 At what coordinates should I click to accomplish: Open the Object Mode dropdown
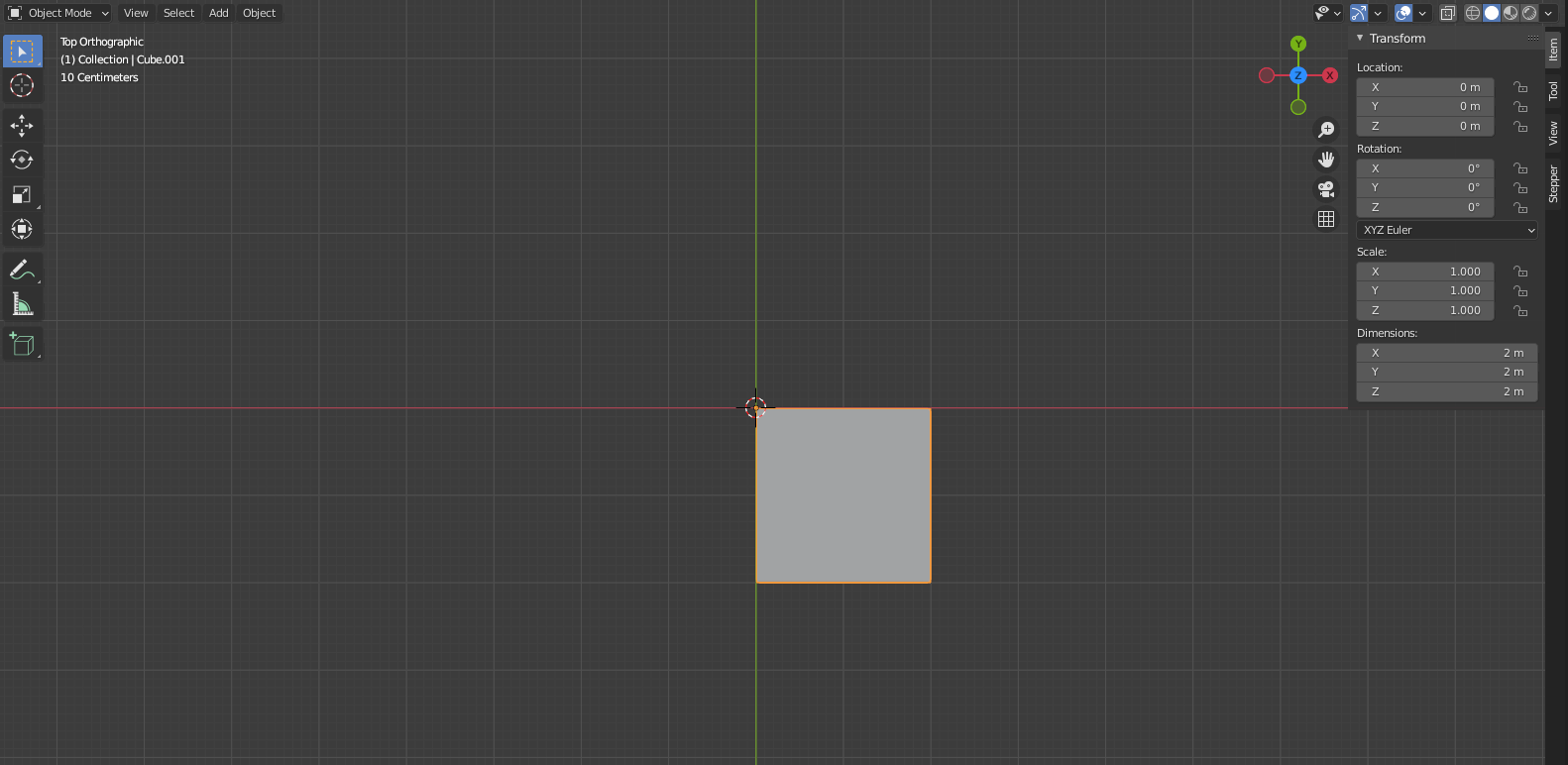[59, 13]
